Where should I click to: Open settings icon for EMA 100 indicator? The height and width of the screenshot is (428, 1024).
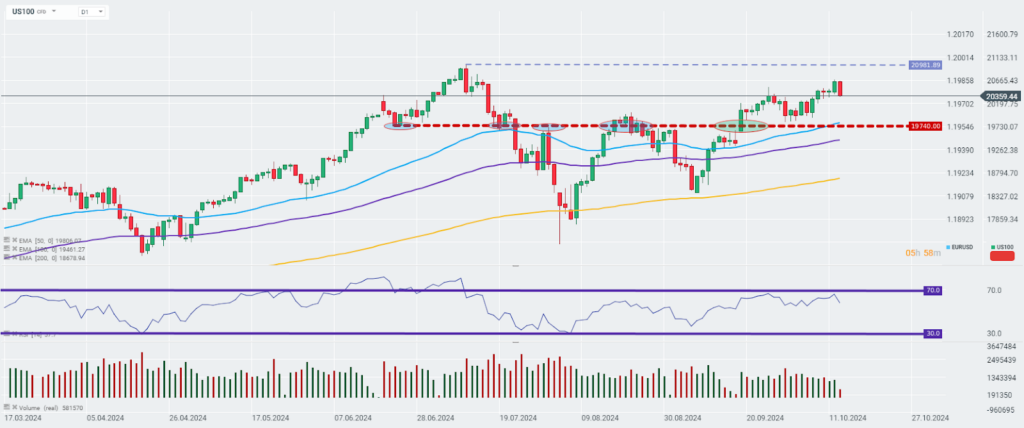point(6,249)
